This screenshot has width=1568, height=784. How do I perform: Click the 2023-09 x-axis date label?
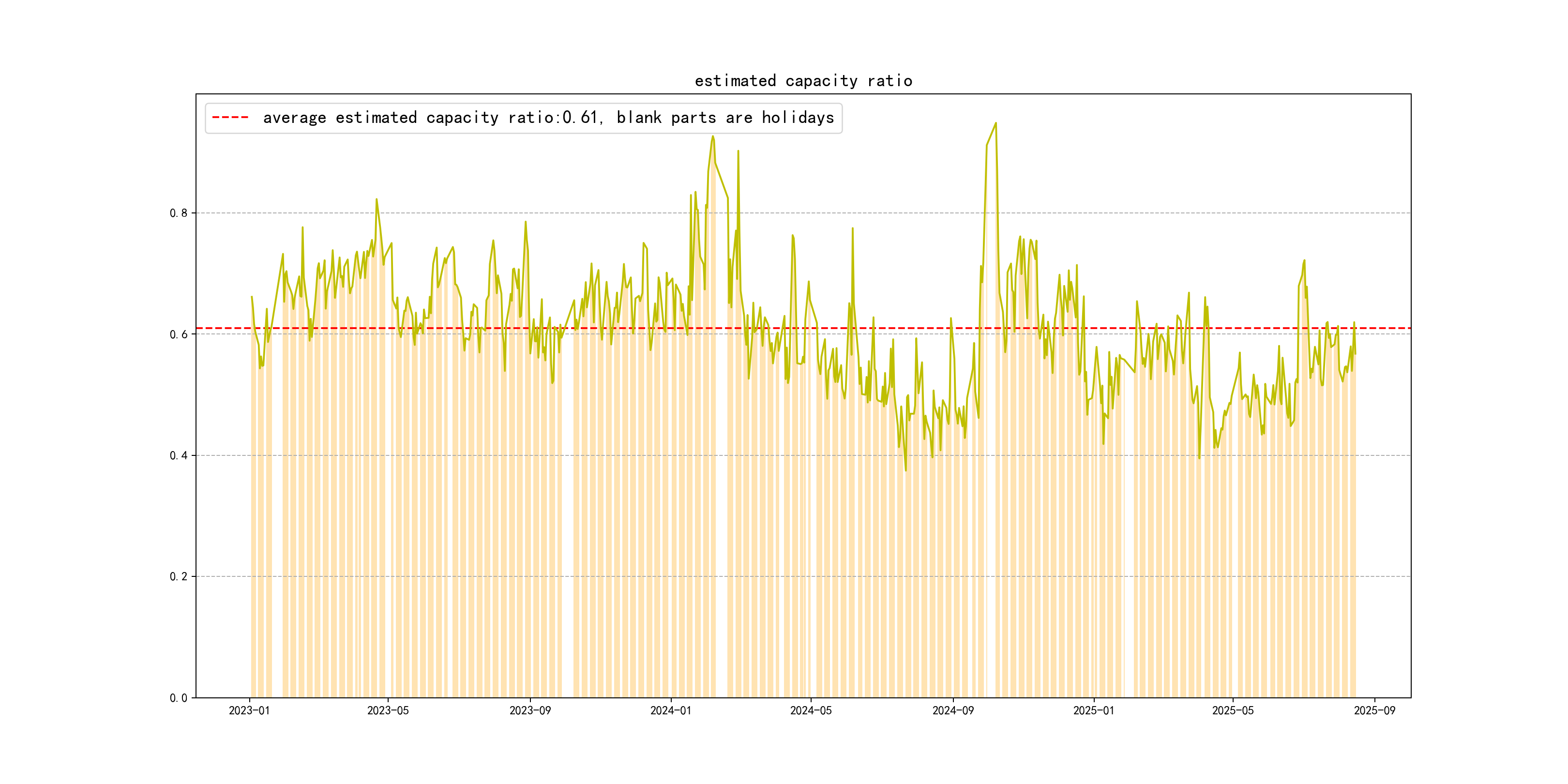[529, 710]
